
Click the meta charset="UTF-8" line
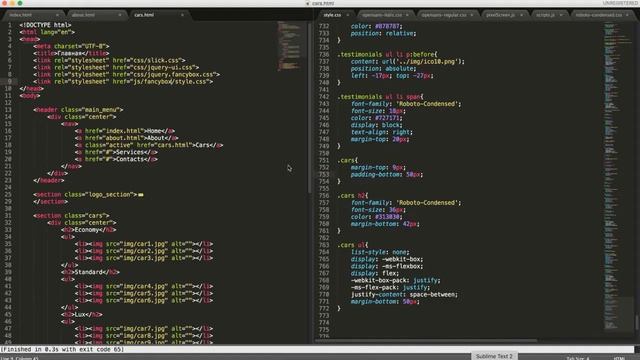pyautogui.click(x=71, y=46)
